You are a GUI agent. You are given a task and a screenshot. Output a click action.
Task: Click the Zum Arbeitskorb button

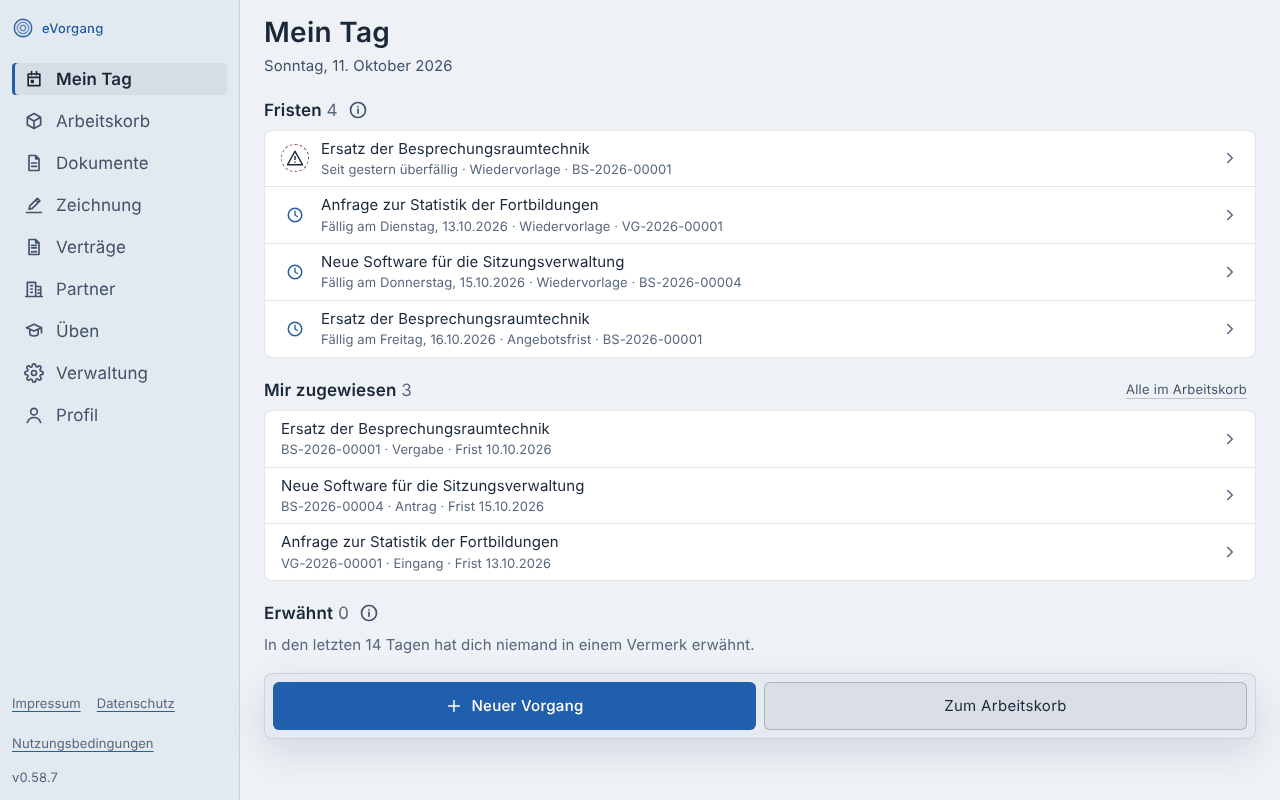(1005, 706)
